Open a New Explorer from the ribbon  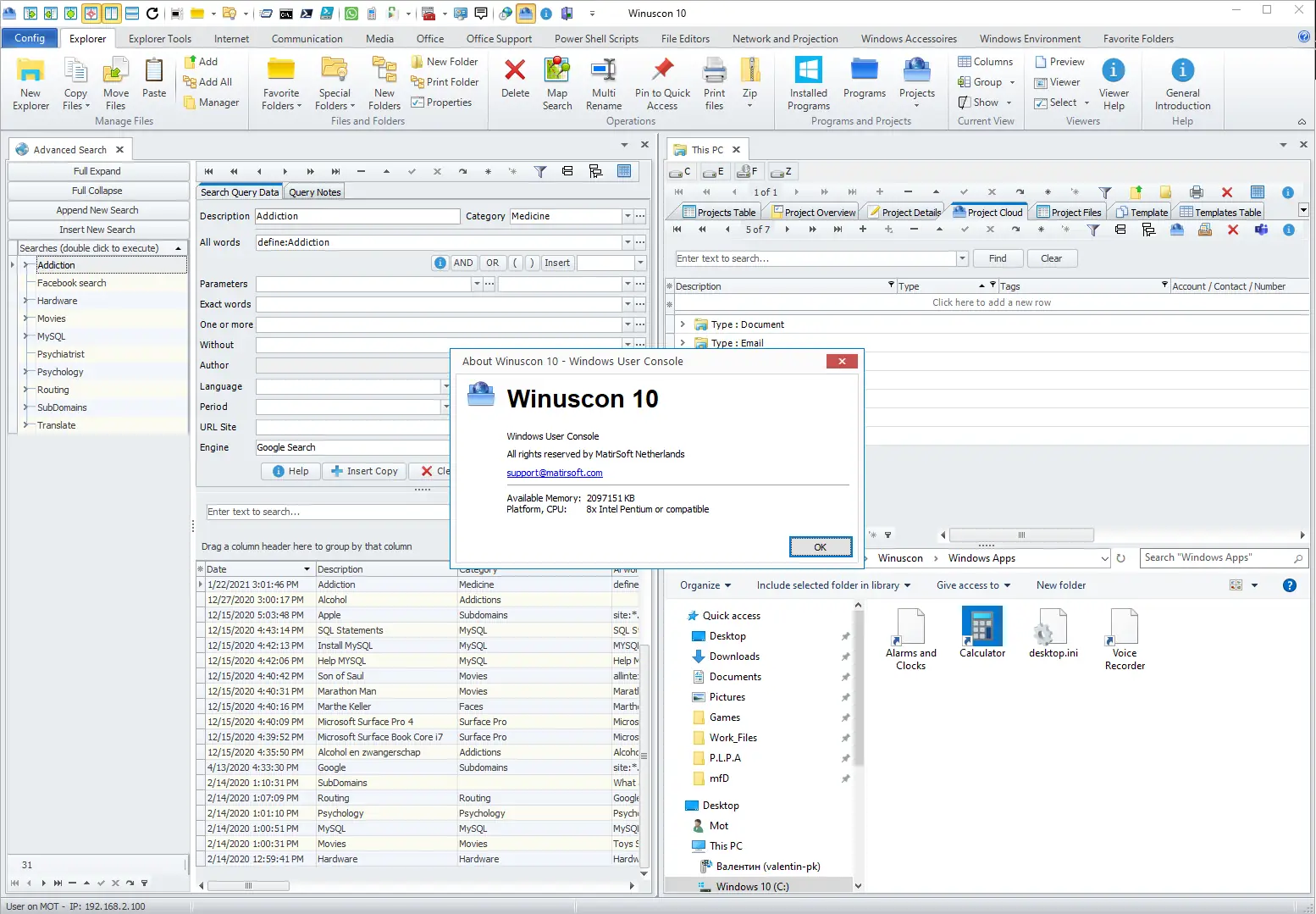pos(30,84)
